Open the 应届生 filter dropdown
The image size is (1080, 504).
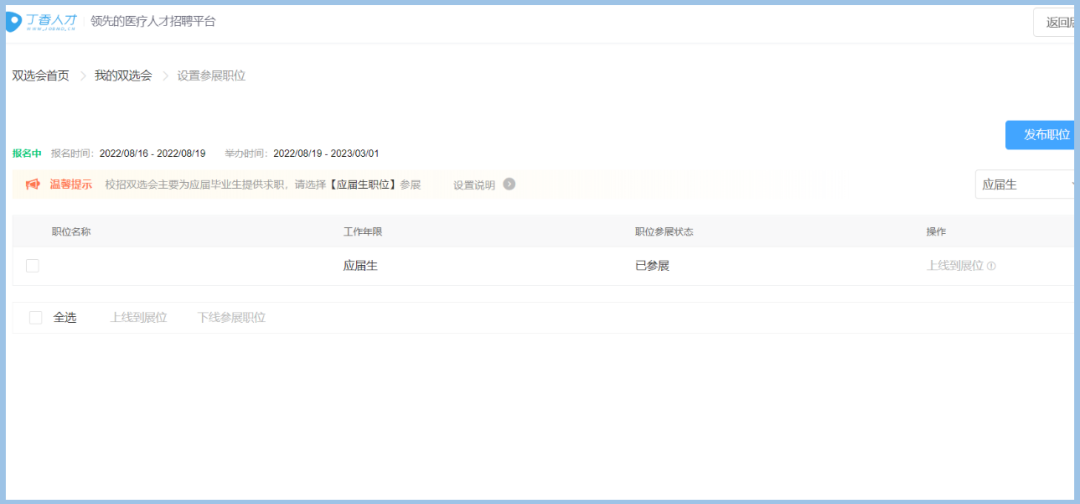pos(1026,185)
